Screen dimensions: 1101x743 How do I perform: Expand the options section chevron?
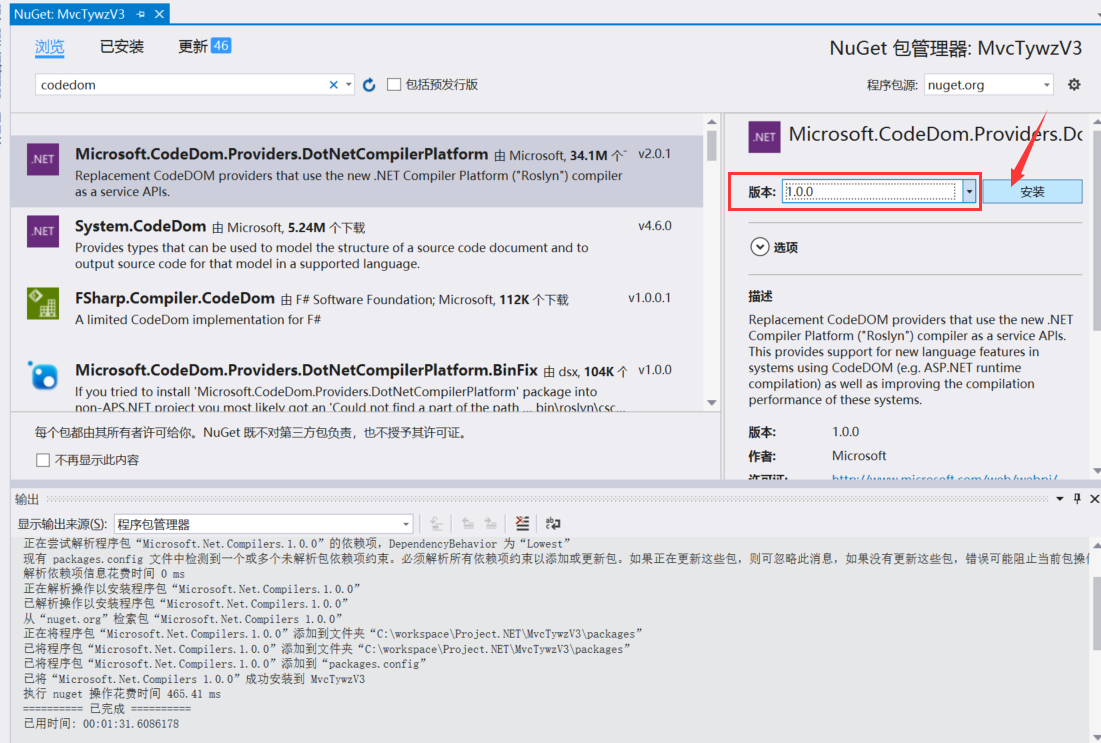pyautogui.click(x=760, y=247)
